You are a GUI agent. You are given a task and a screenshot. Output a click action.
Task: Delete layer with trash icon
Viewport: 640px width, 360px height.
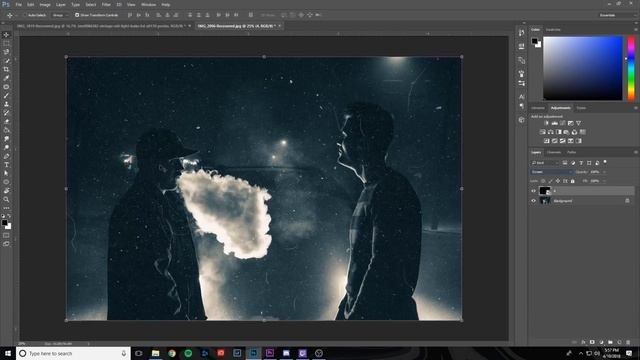click(628, 342)
